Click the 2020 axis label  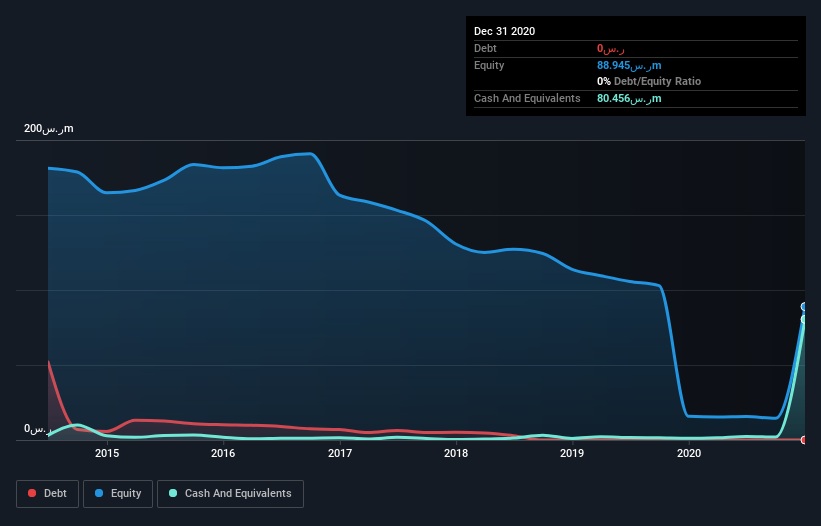coord(689,453)
